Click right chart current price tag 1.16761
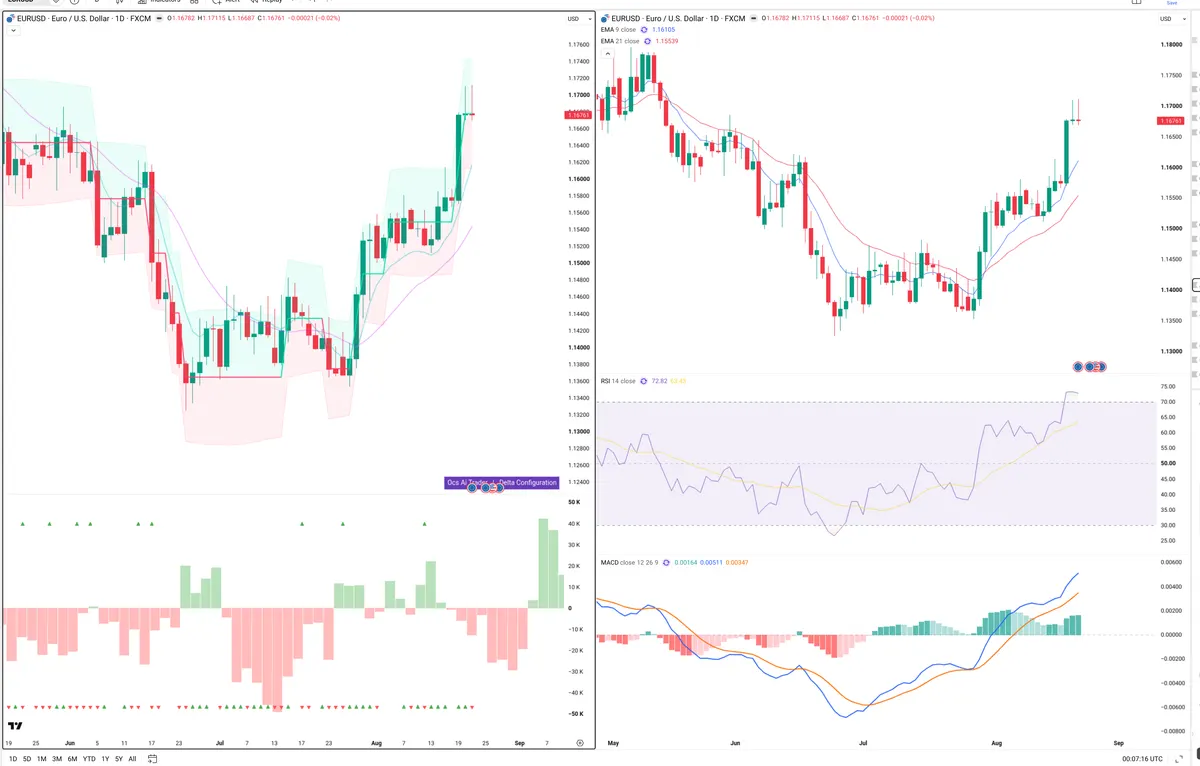This screenshot has height=766, width=1200. [x=1171, y=120]
